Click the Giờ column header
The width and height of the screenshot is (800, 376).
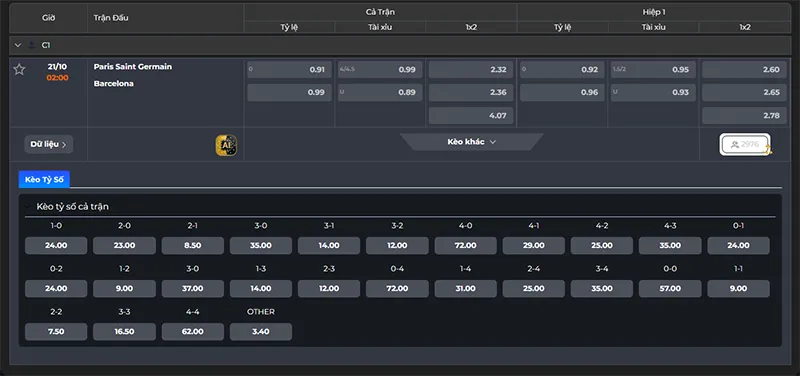click(48, 18)
